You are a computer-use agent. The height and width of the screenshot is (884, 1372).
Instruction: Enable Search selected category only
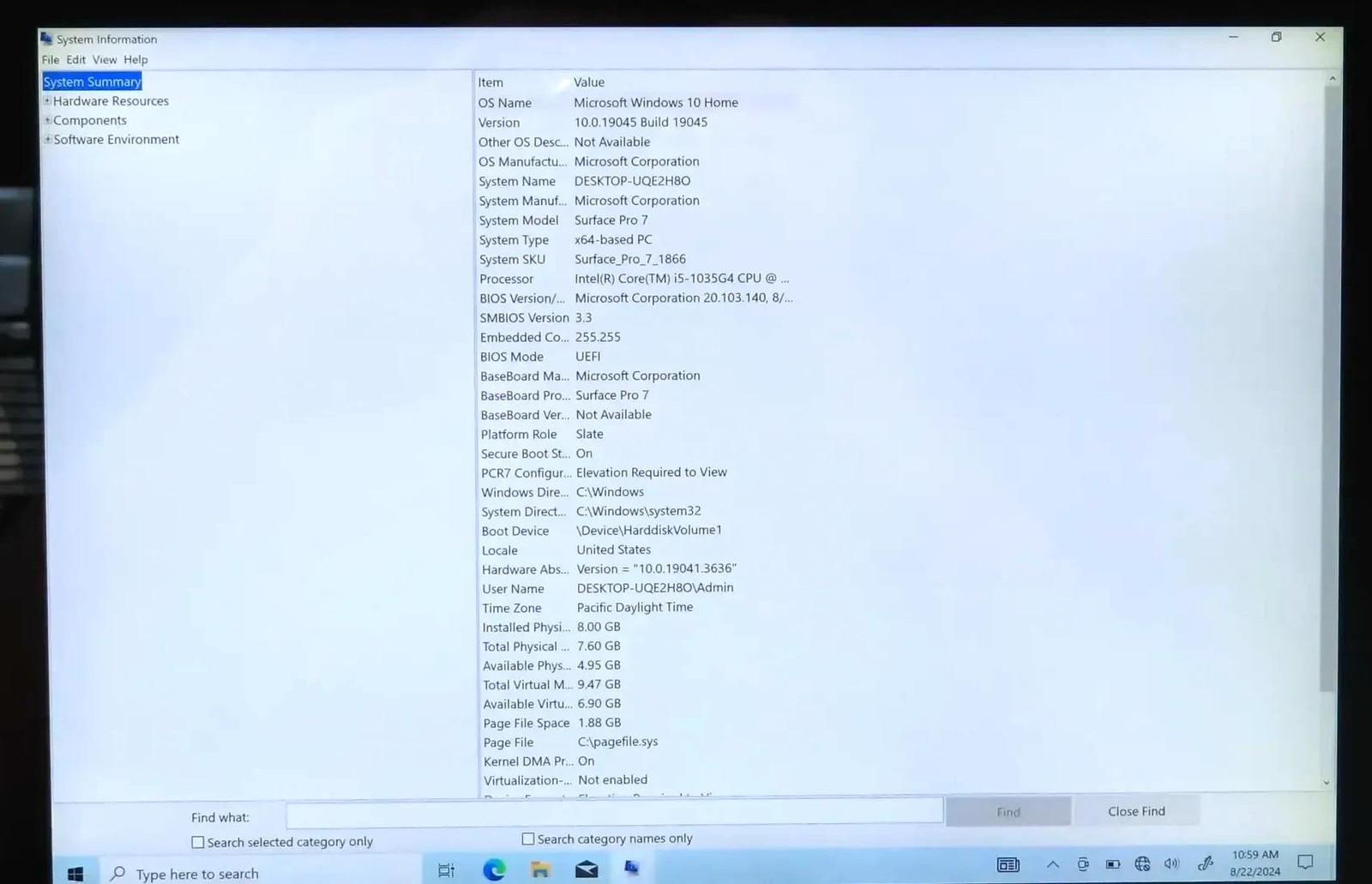197,842
